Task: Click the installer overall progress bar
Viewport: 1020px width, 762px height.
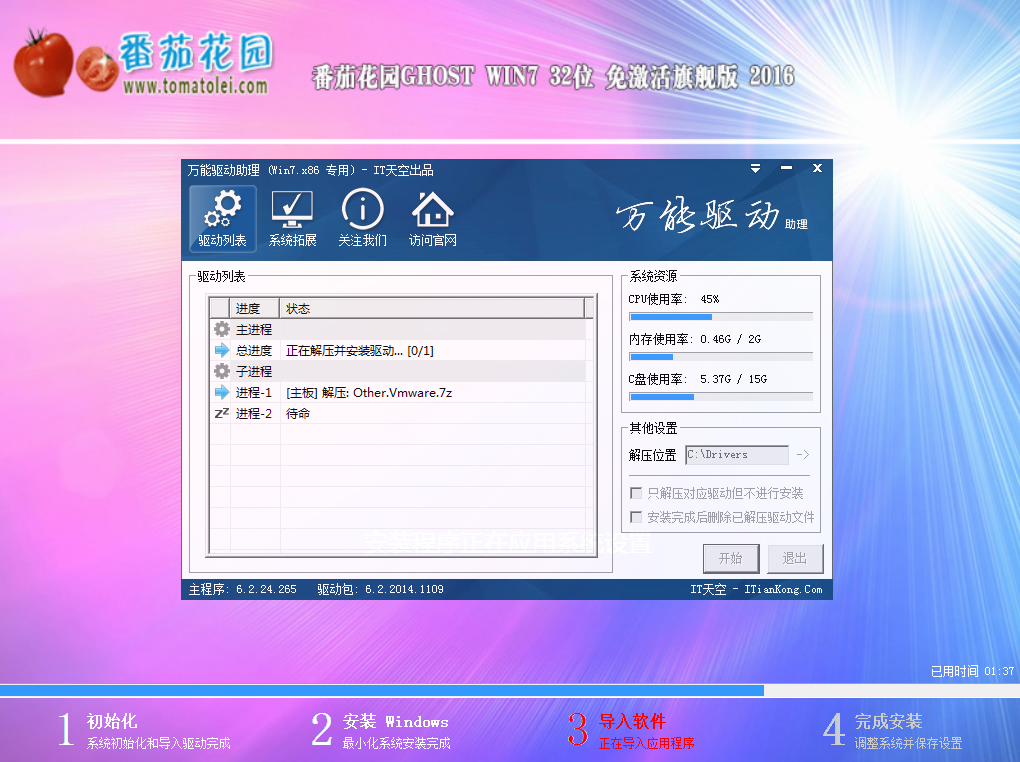Action: pos(510,690)
